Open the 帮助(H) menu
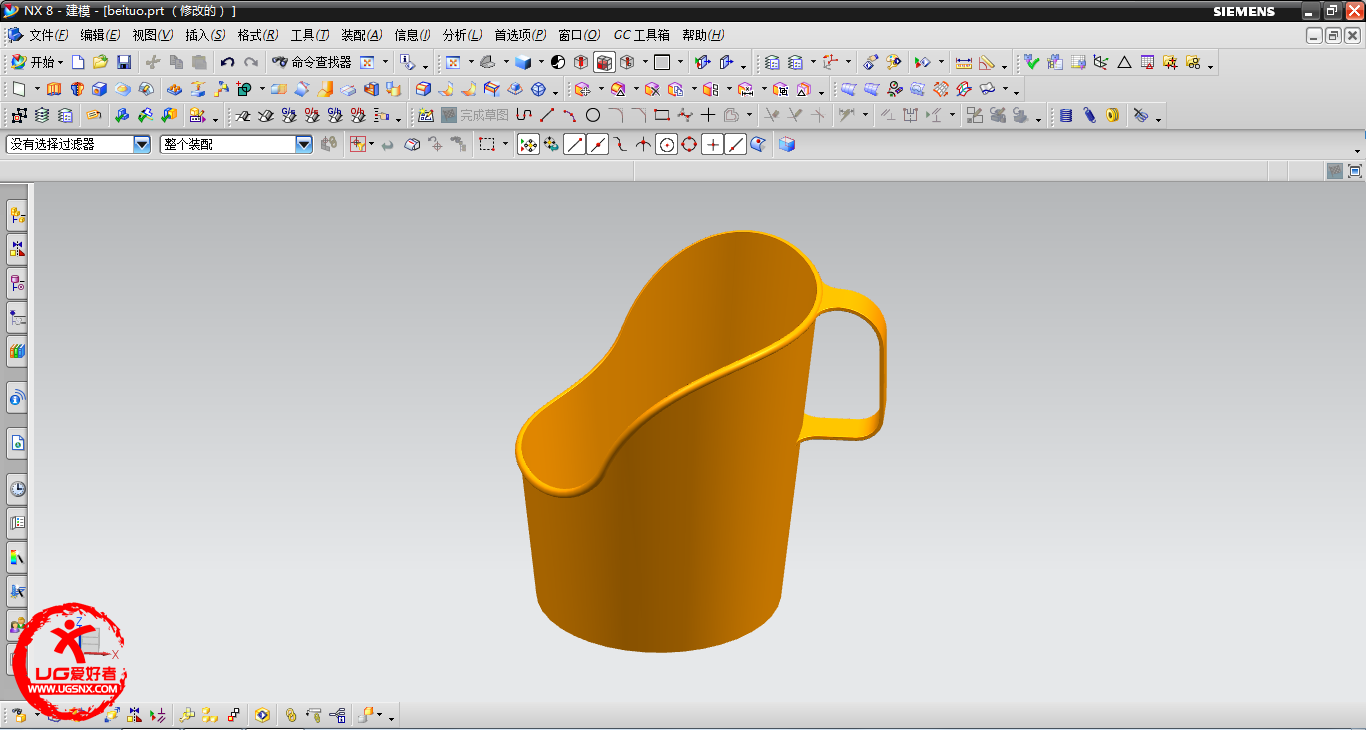 [703, 35]
